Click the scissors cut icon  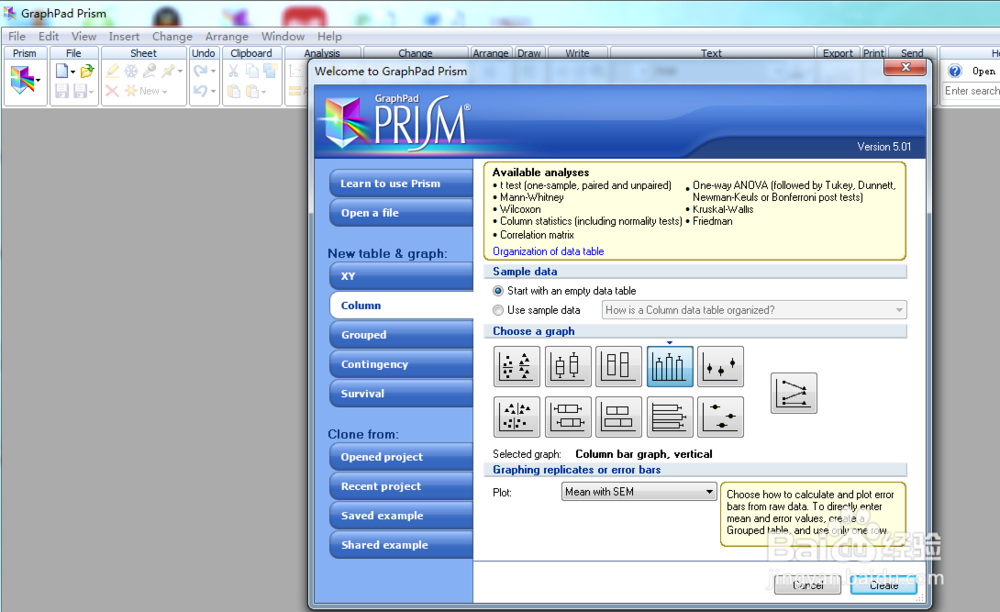(233, 71)
